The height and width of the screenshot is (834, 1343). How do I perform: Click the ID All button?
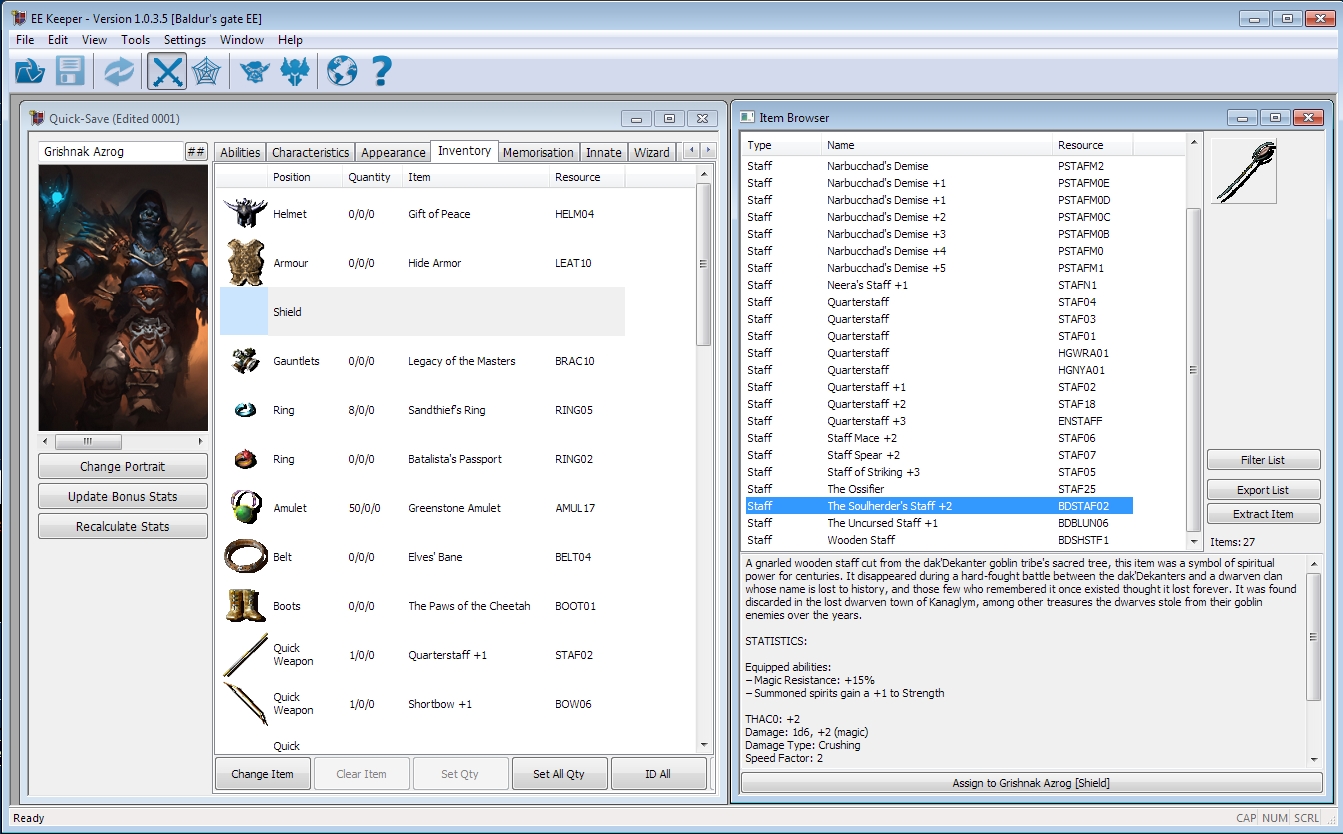tap(658, 774)
